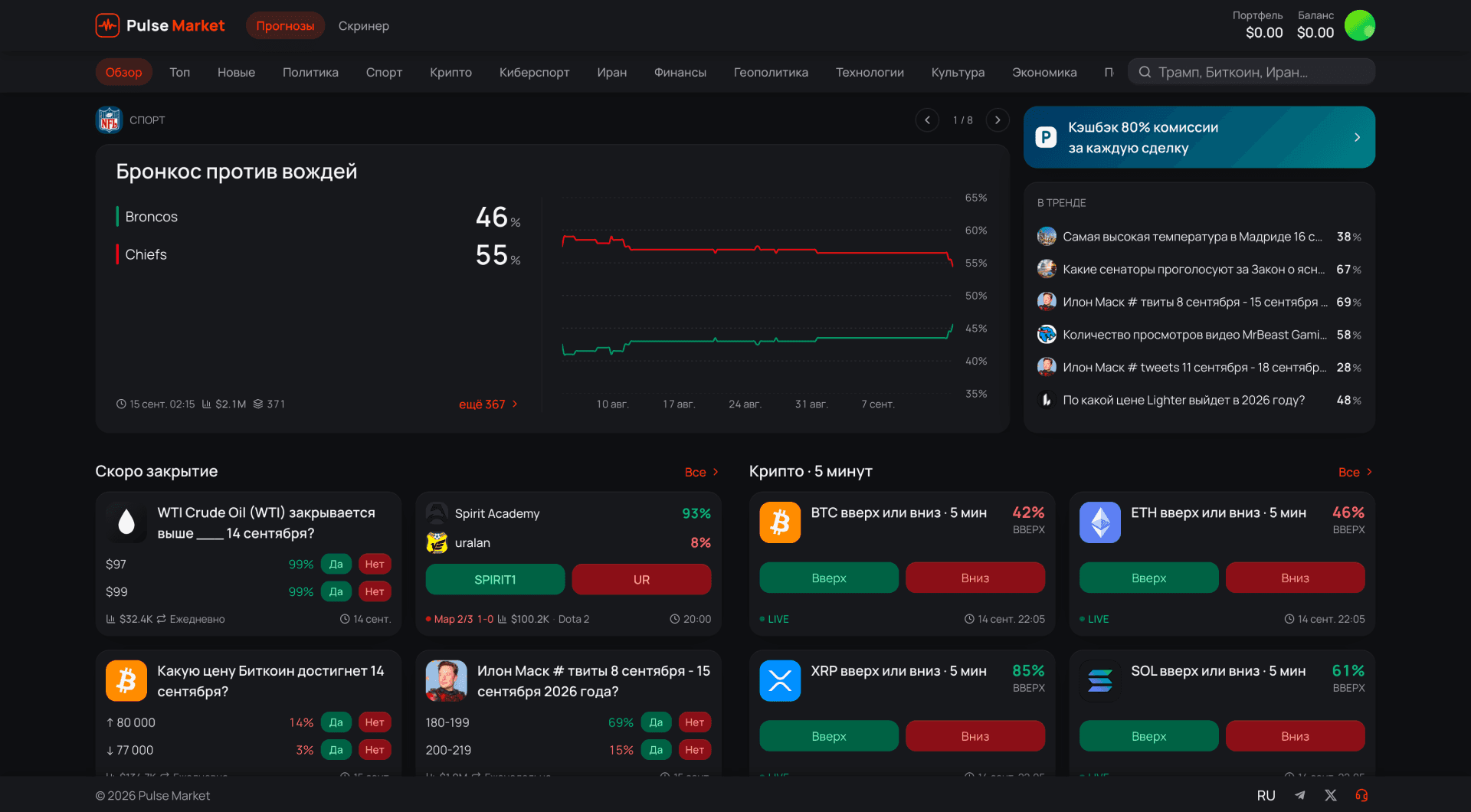Open the NFL sport category icon

tap(109, 120)
